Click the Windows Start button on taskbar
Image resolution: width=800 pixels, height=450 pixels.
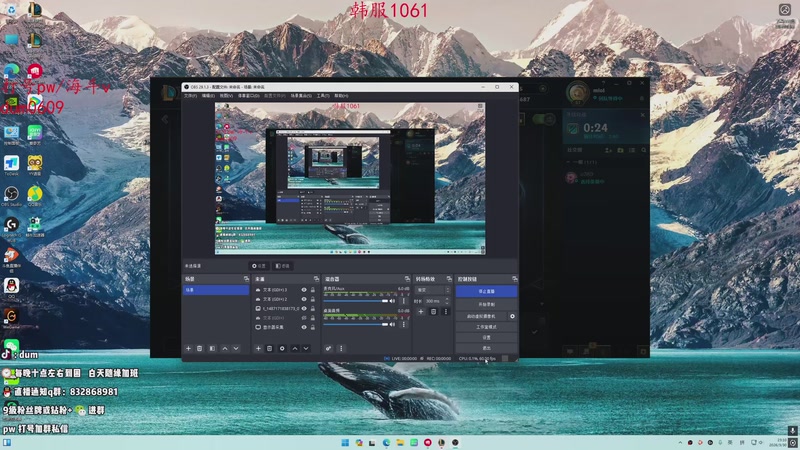coord(343,442)
